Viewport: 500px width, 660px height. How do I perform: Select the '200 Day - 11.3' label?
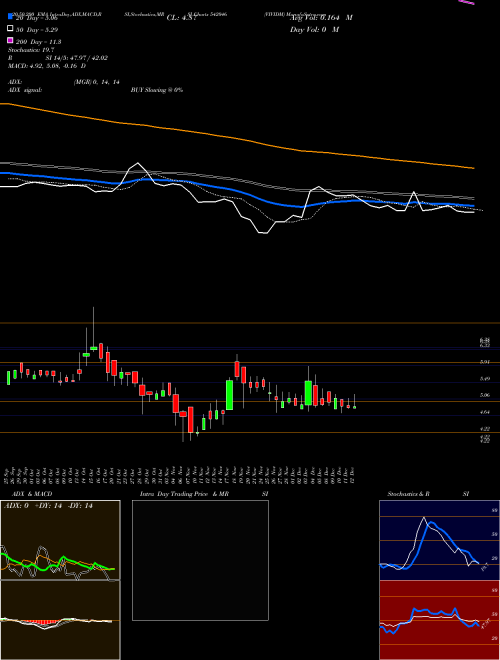(x=38, y=42)
